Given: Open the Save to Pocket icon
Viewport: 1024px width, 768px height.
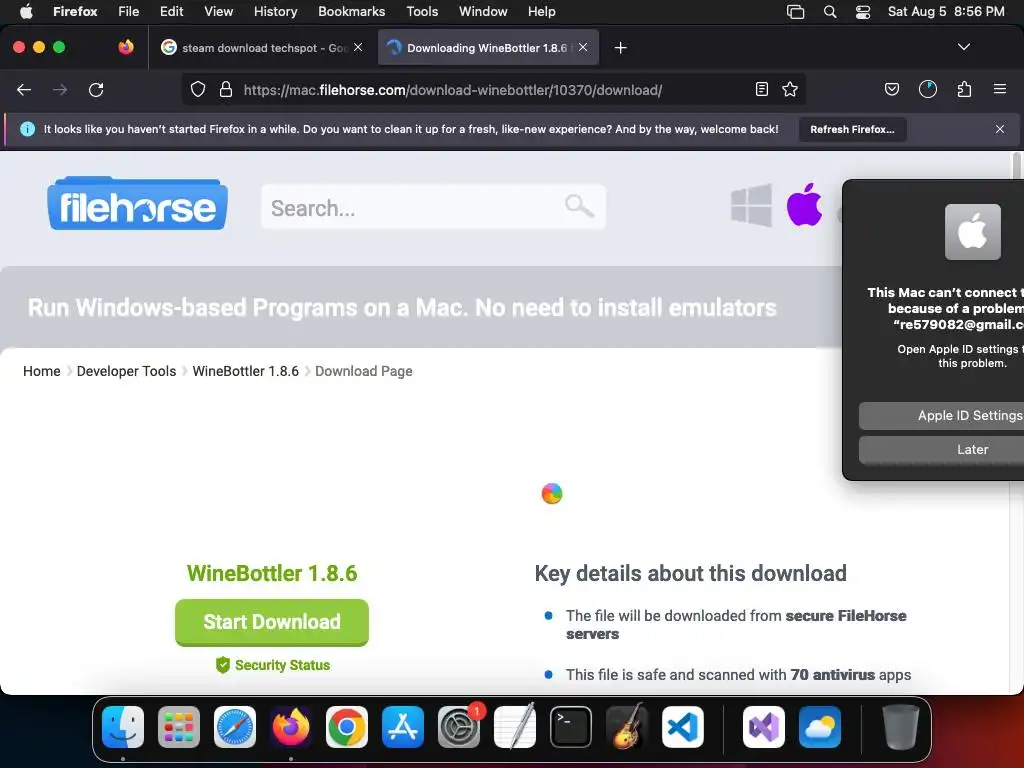Looking at the screenshot, I should tap(892, 89).
